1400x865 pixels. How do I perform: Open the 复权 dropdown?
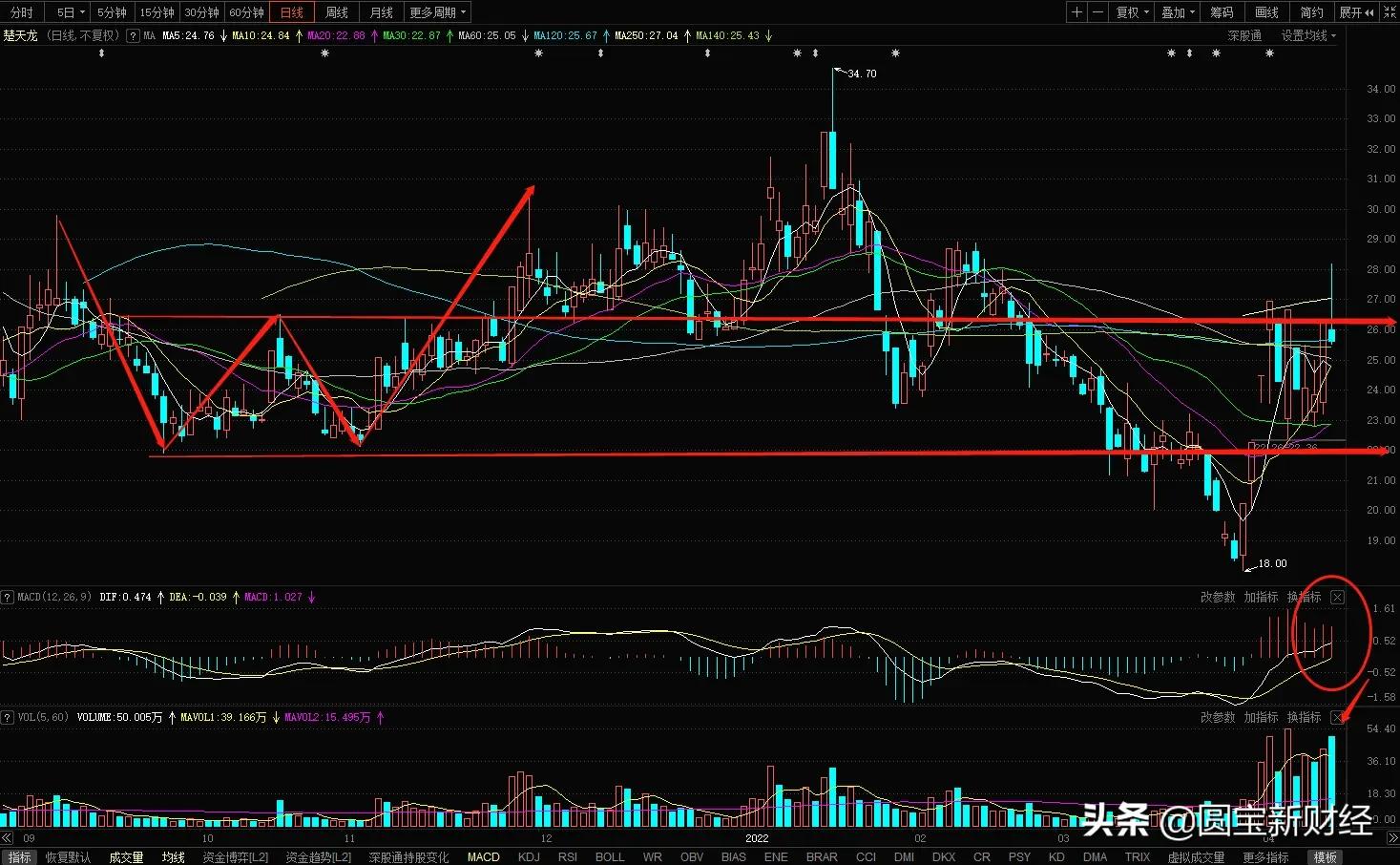(x=1133, y=12)
